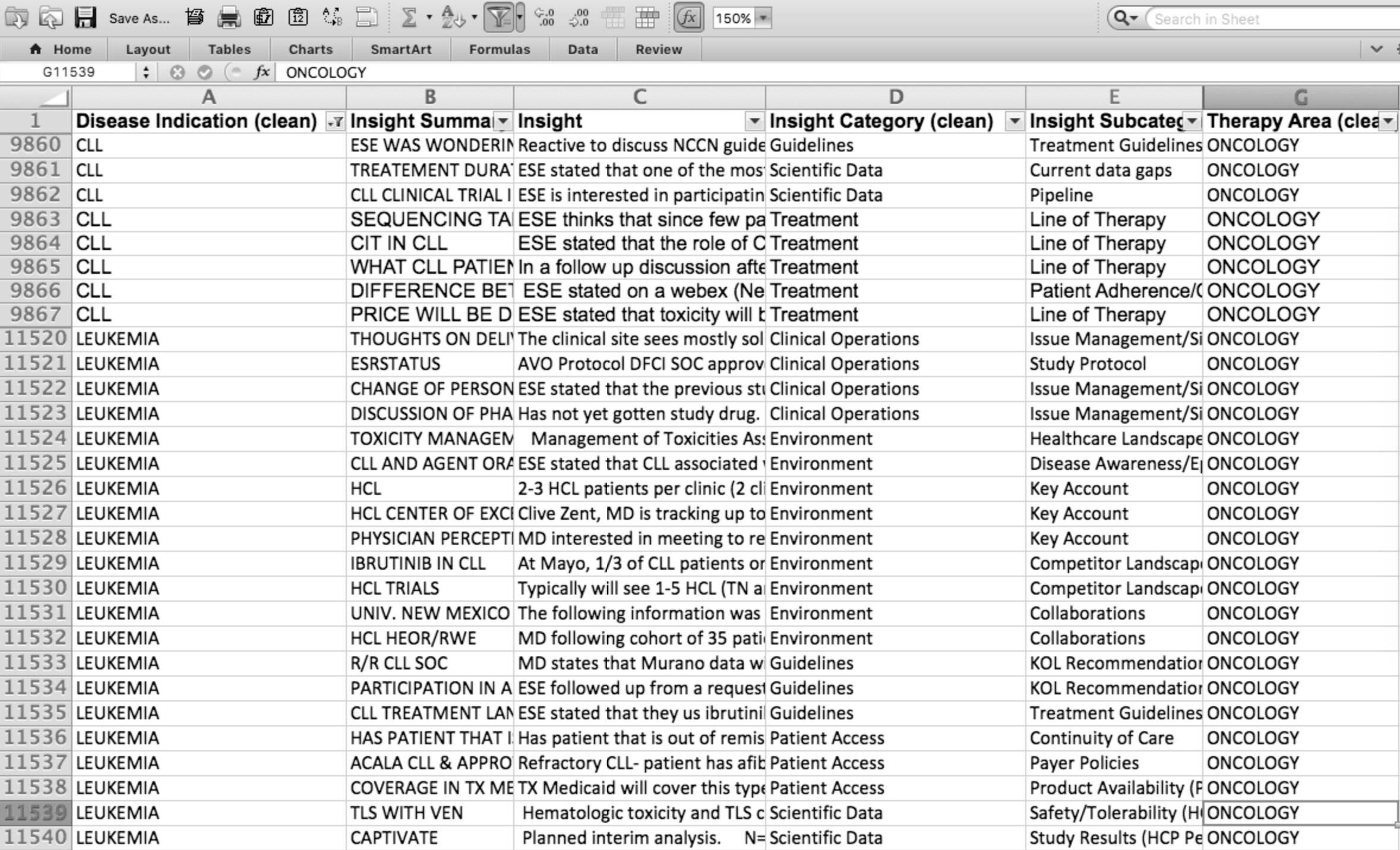
Task: Click cell 'CIT IN CLL'
Action: (x=430, y=244)
